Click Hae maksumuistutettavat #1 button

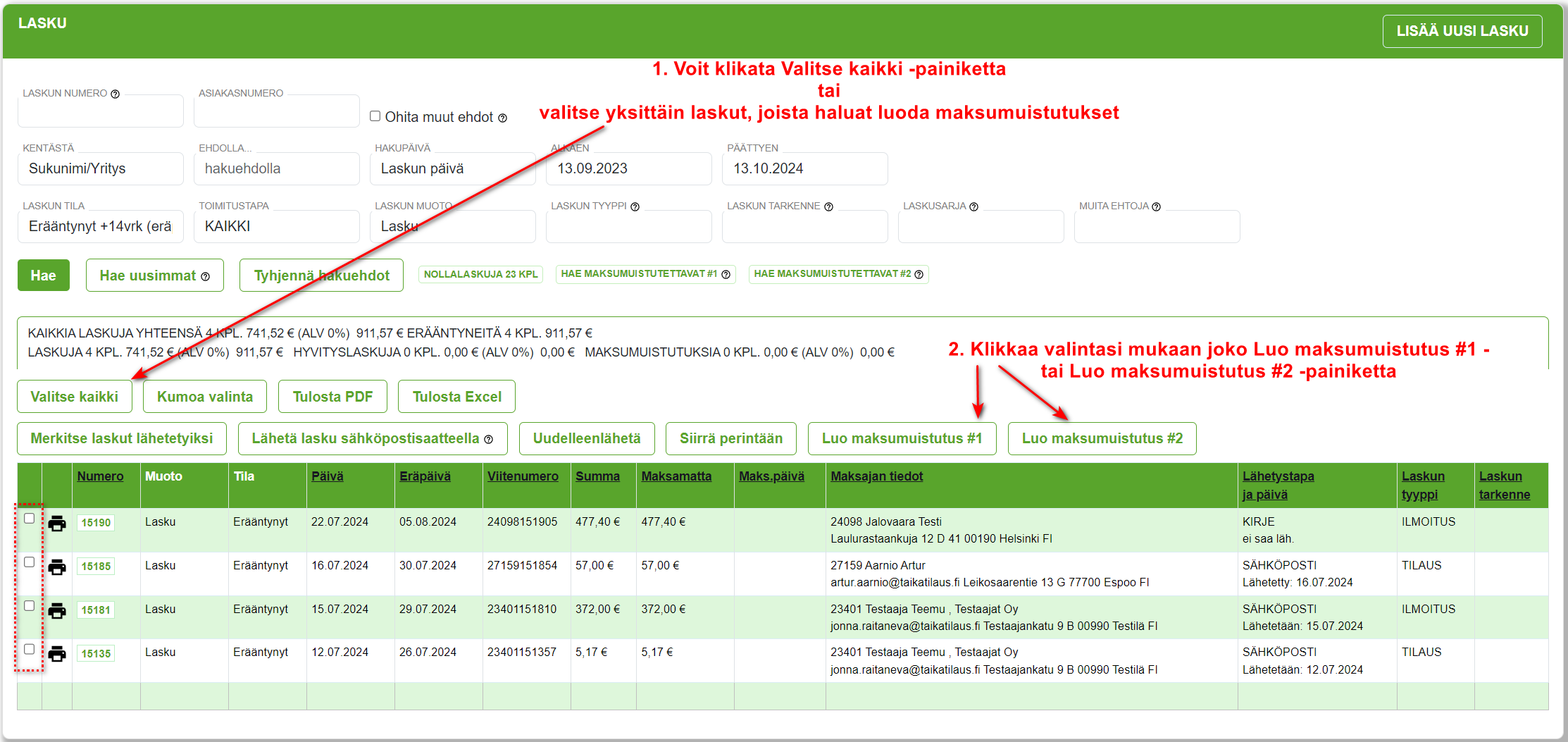coord(646,275)
